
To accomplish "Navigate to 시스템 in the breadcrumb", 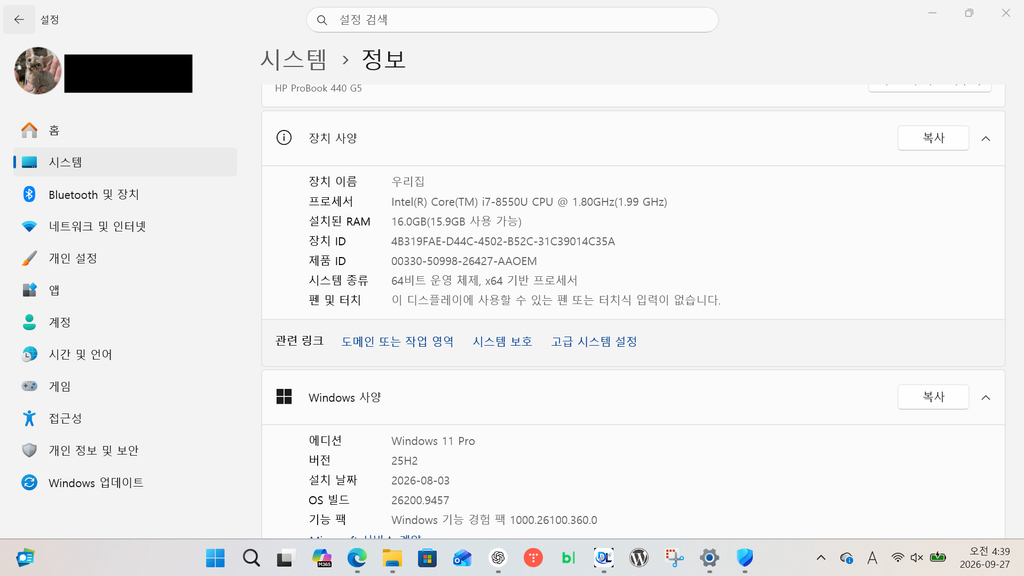I will 293,59.
